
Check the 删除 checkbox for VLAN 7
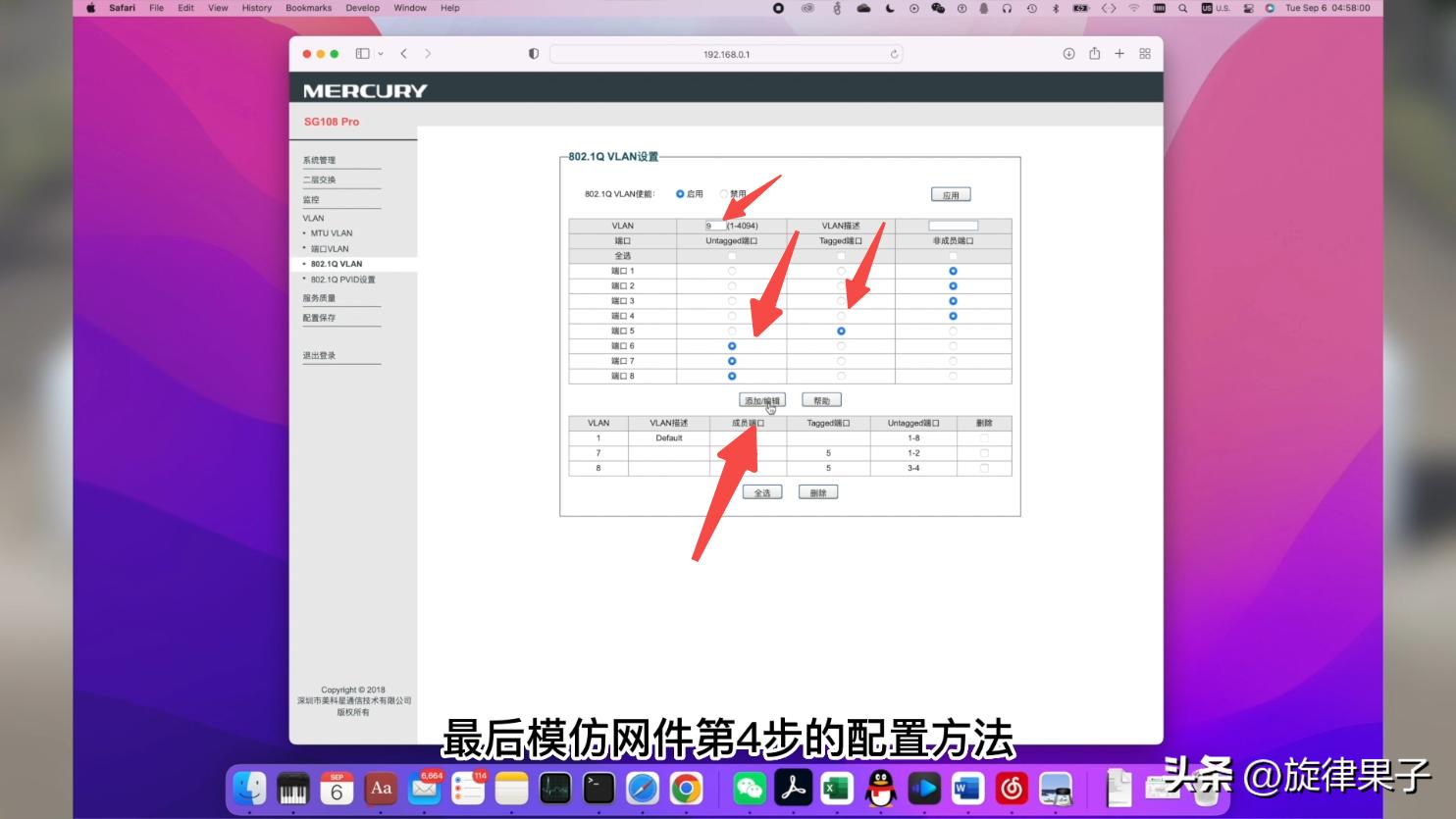click(984, 453)
